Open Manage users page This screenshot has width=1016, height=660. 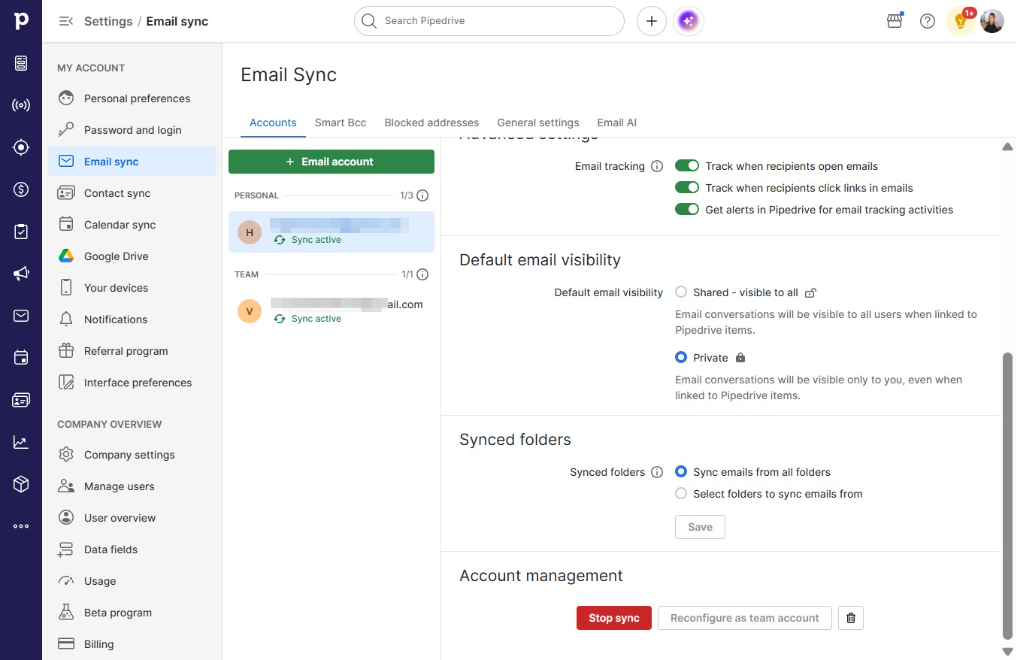point(132,486)
